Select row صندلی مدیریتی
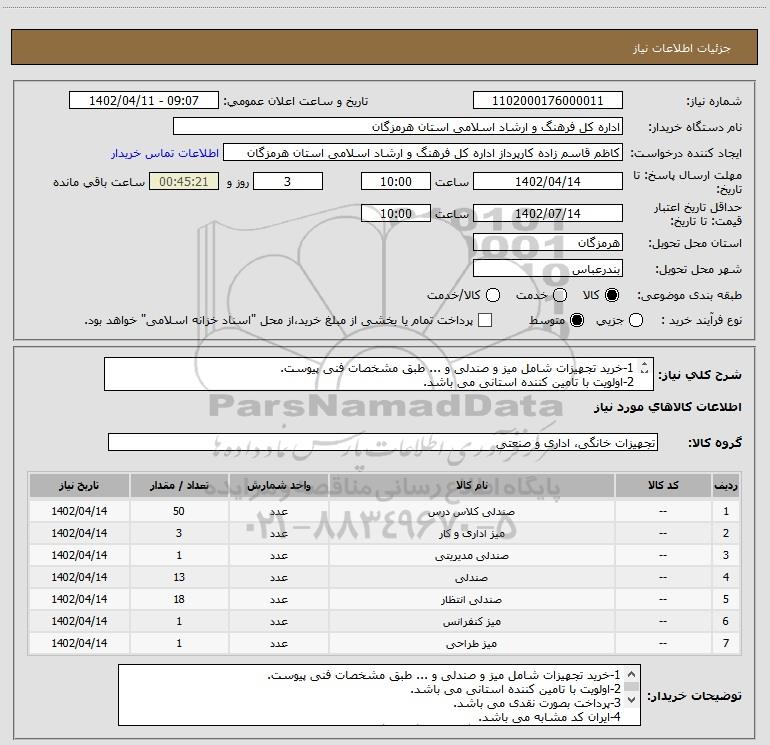This screenshot has width=770, height=745. 385,555
